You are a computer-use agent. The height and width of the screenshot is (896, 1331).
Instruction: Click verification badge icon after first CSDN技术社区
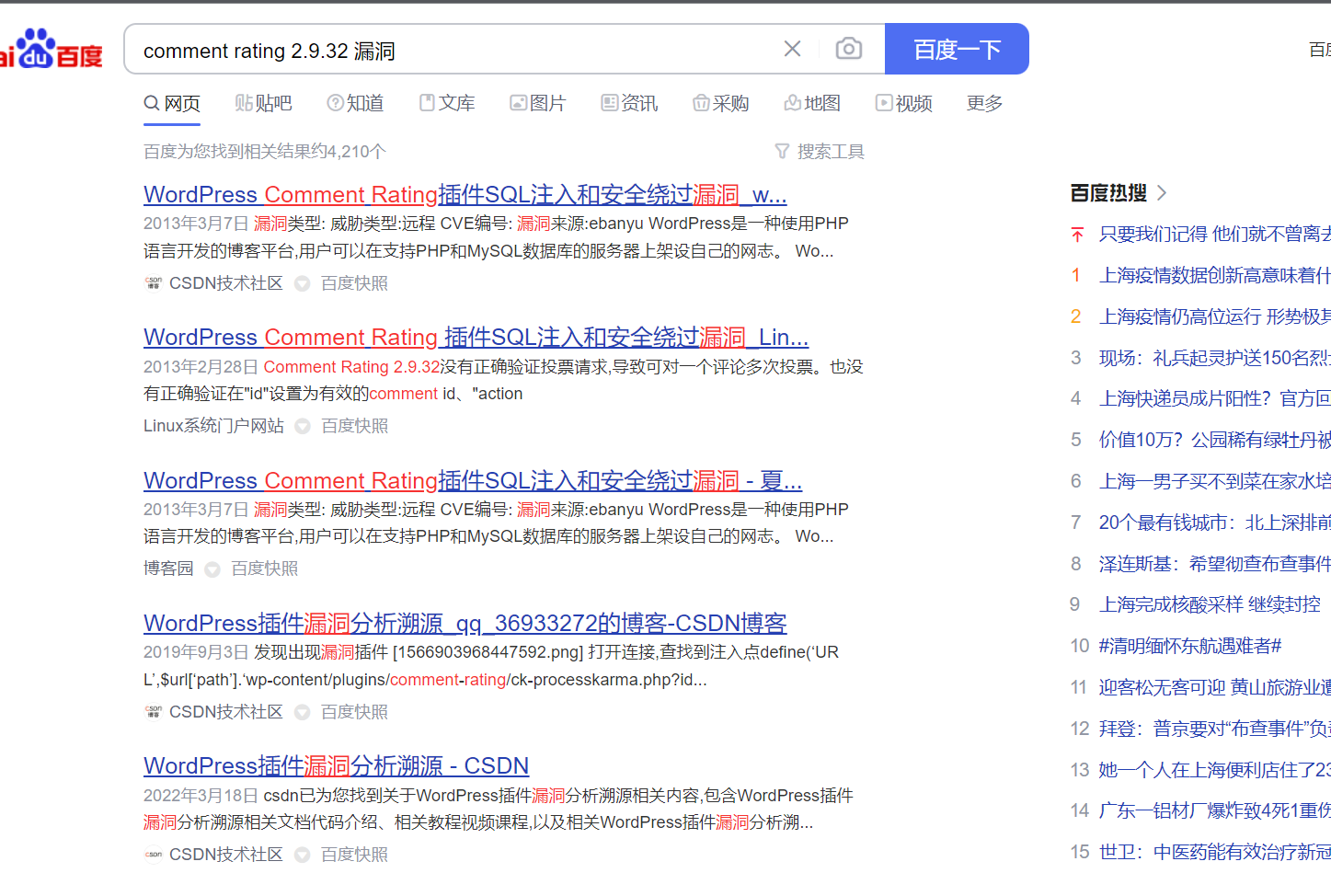click(302, 283)
